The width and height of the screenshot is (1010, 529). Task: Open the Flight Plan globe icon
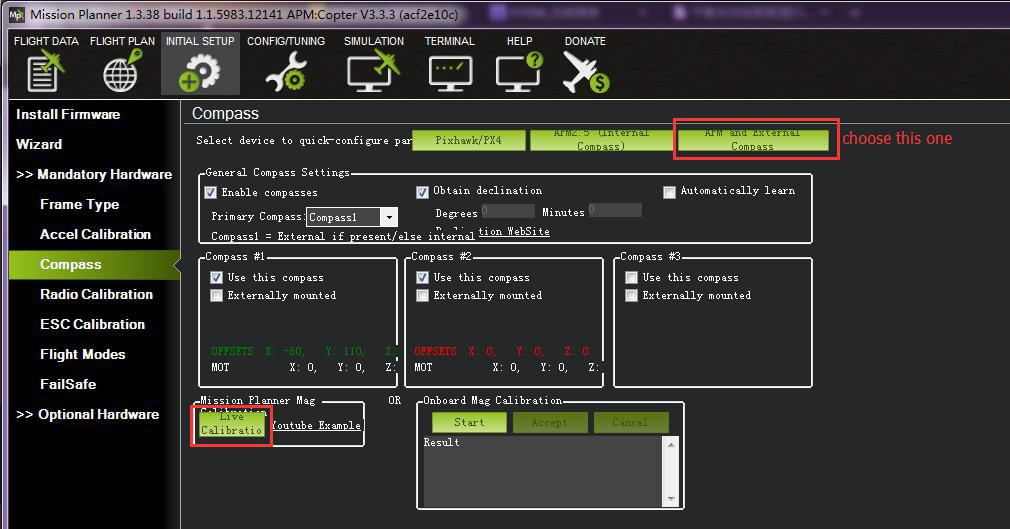(x=121, y=72)
